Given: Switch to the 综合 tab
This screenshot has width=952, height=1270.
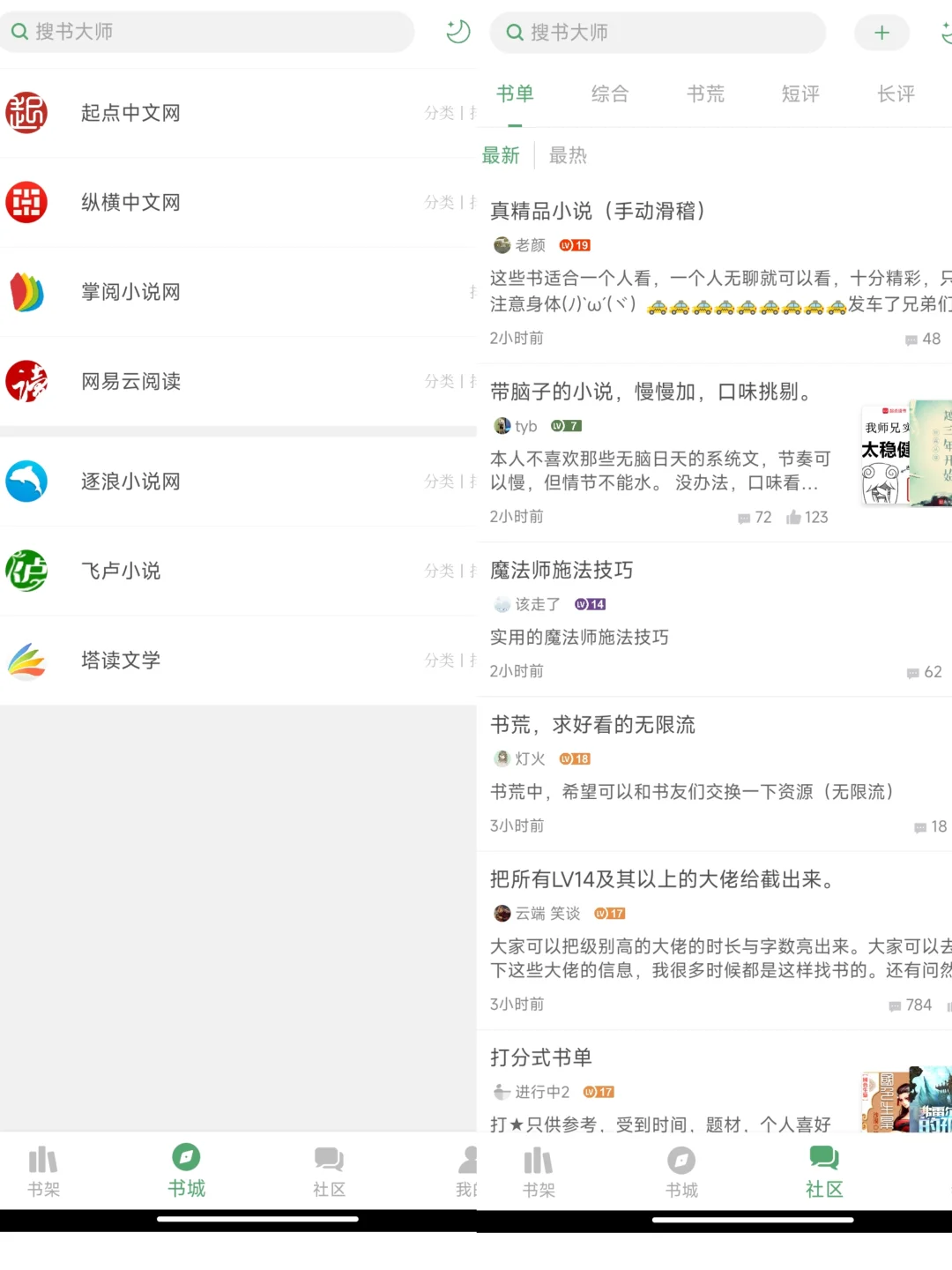Looking at the screenshot, I should tap(610, 94).
